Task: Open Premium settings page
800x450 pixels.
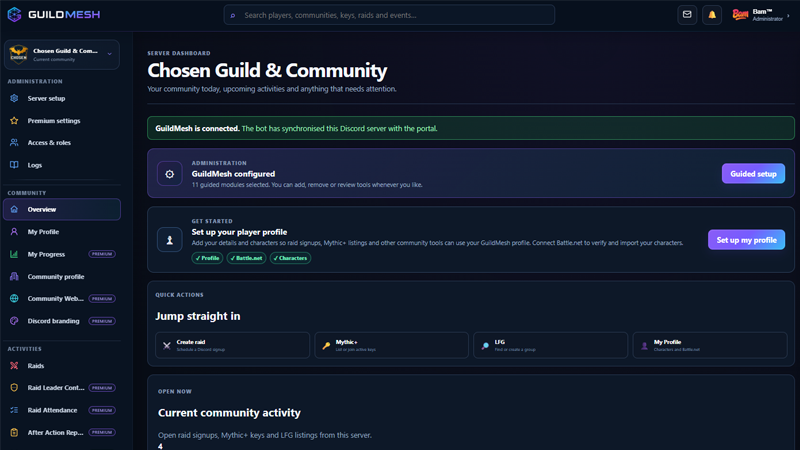Action: click(62, 121)
